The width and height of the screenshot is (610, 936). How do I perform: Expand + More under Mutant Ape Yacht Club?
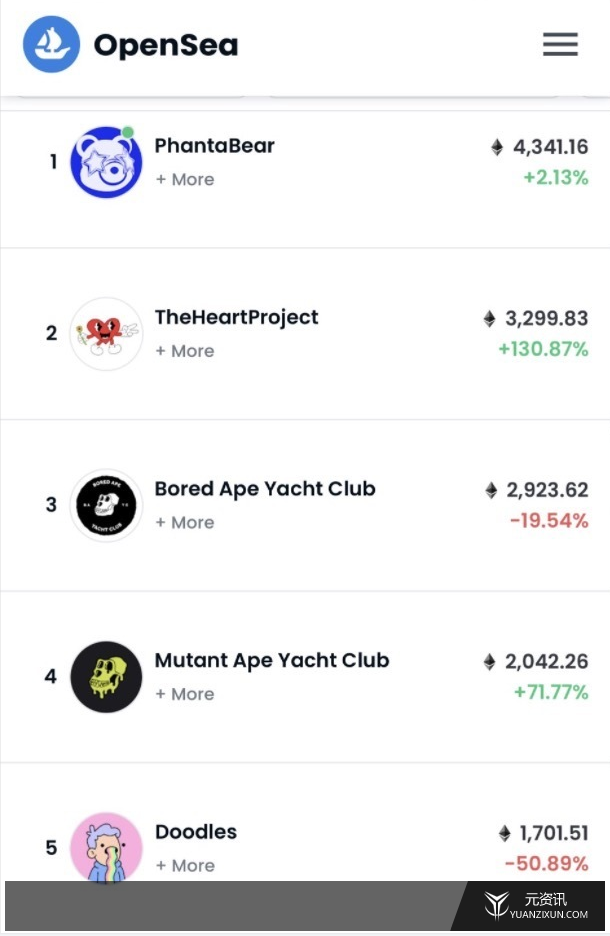pyautogui.click(x=184, y=694)
